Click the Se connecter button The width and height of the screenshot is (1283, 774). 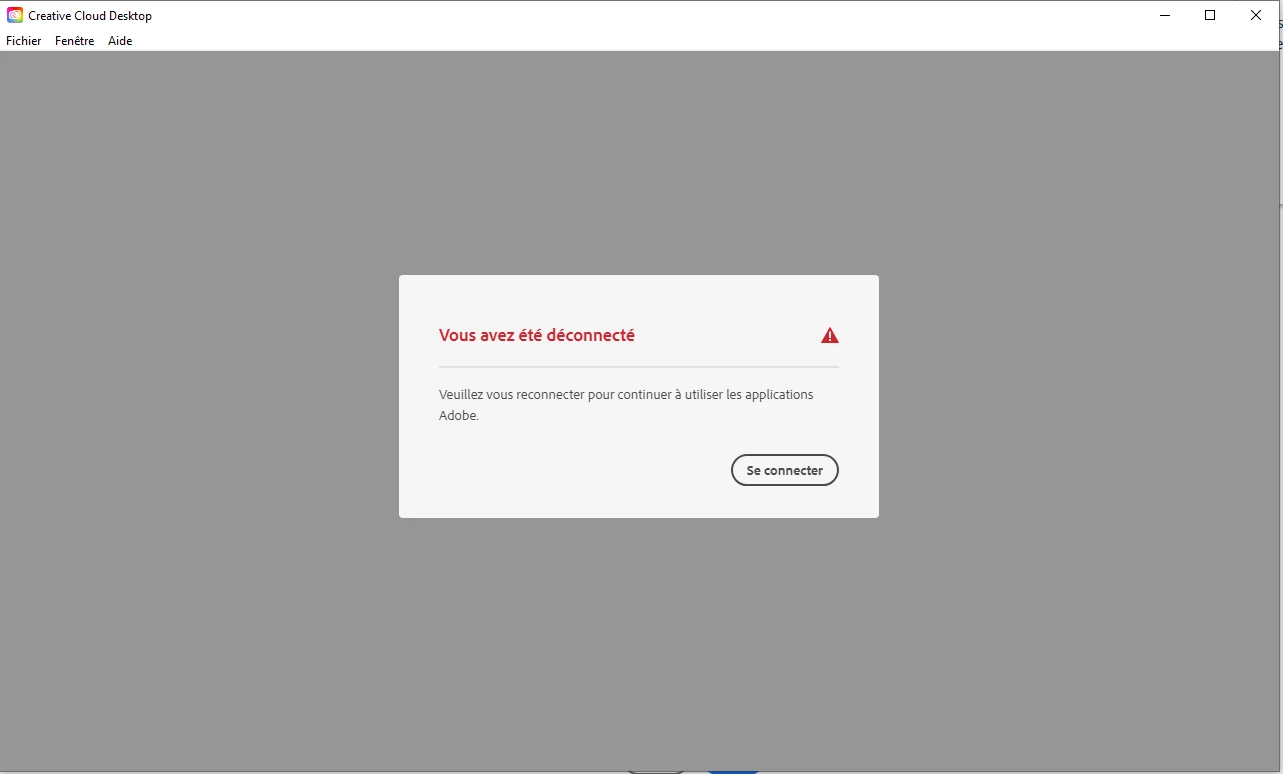click(784, 470)
